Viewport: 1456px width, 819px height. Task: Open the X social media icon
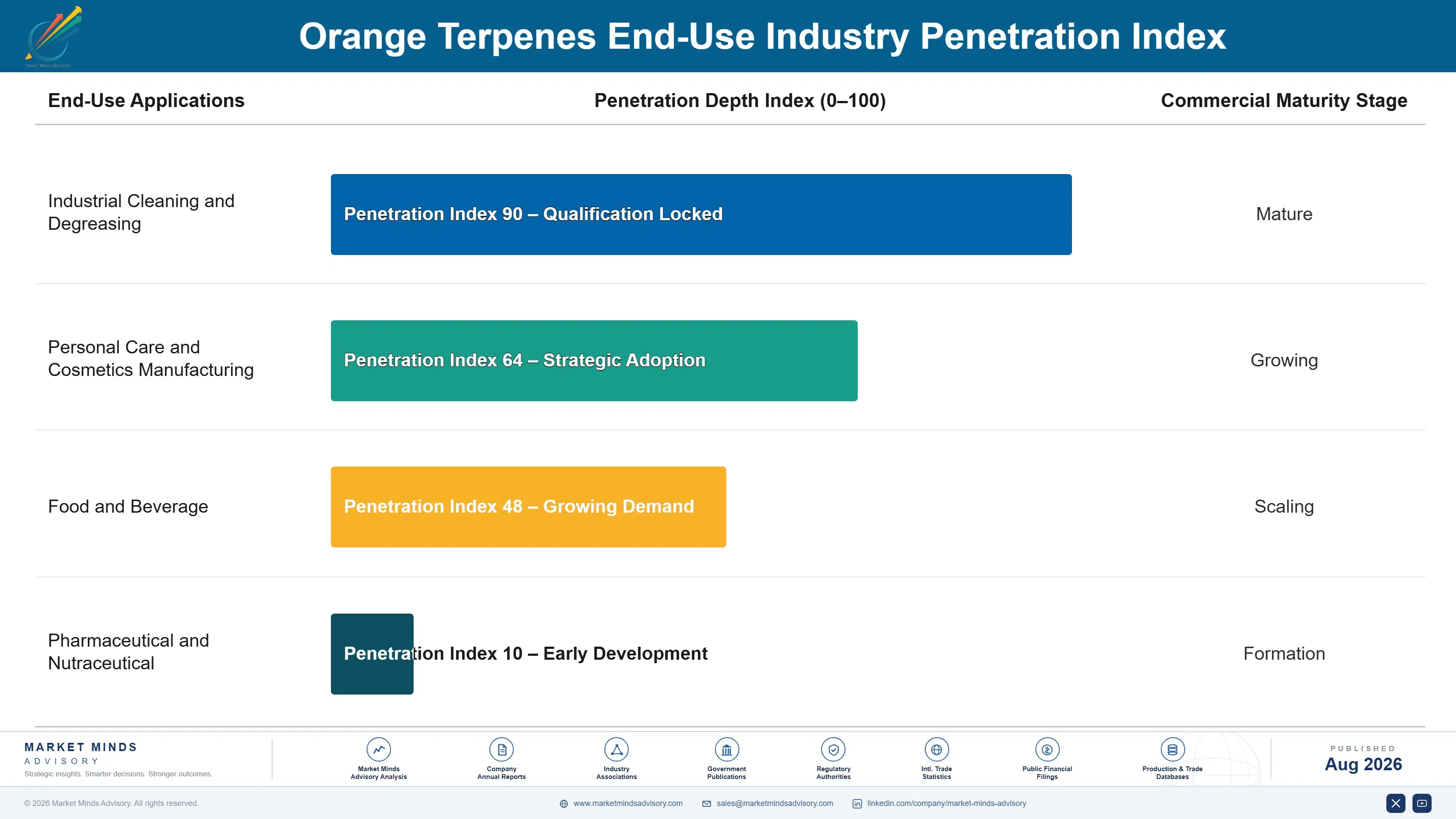point(1395,803)
